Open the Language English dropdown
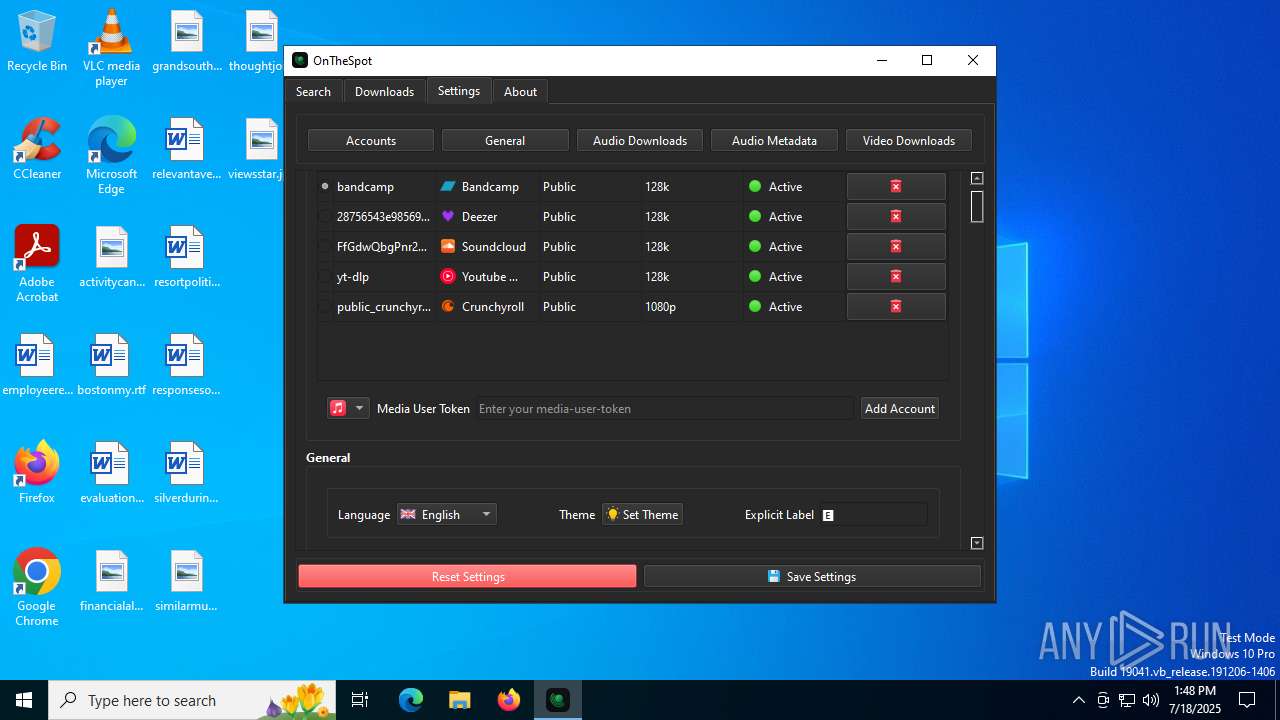The image size is (1280, 720). point(447,514)
